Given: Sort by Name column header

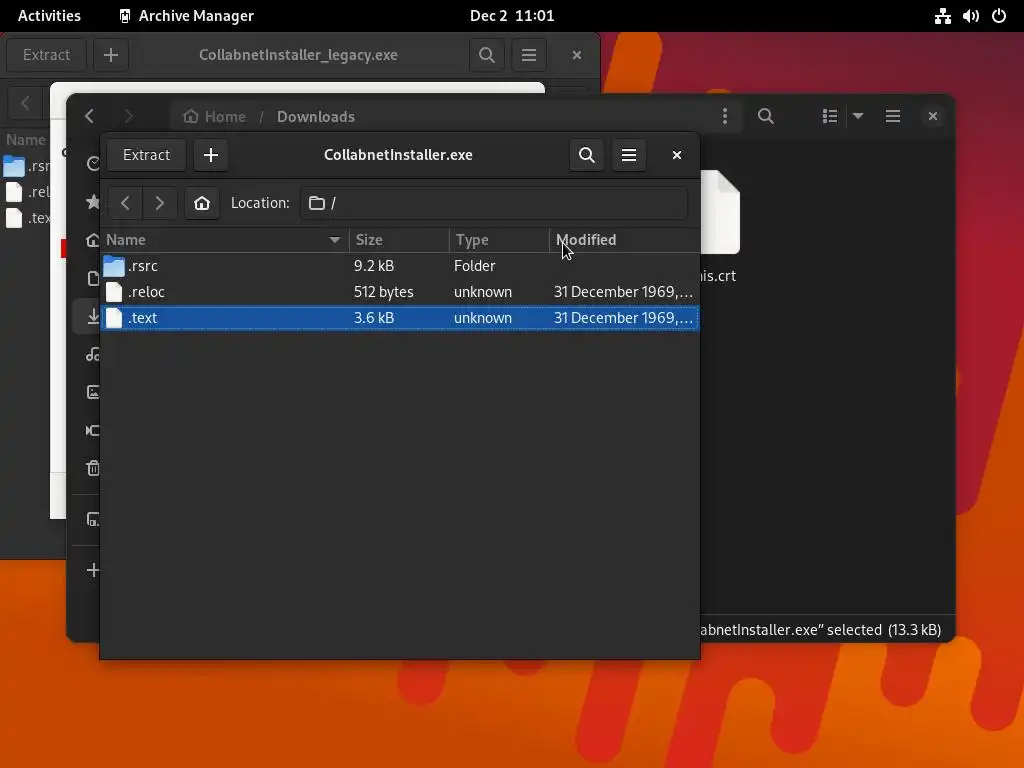Looking at the screenshot, I should click(x=225, y=240).
